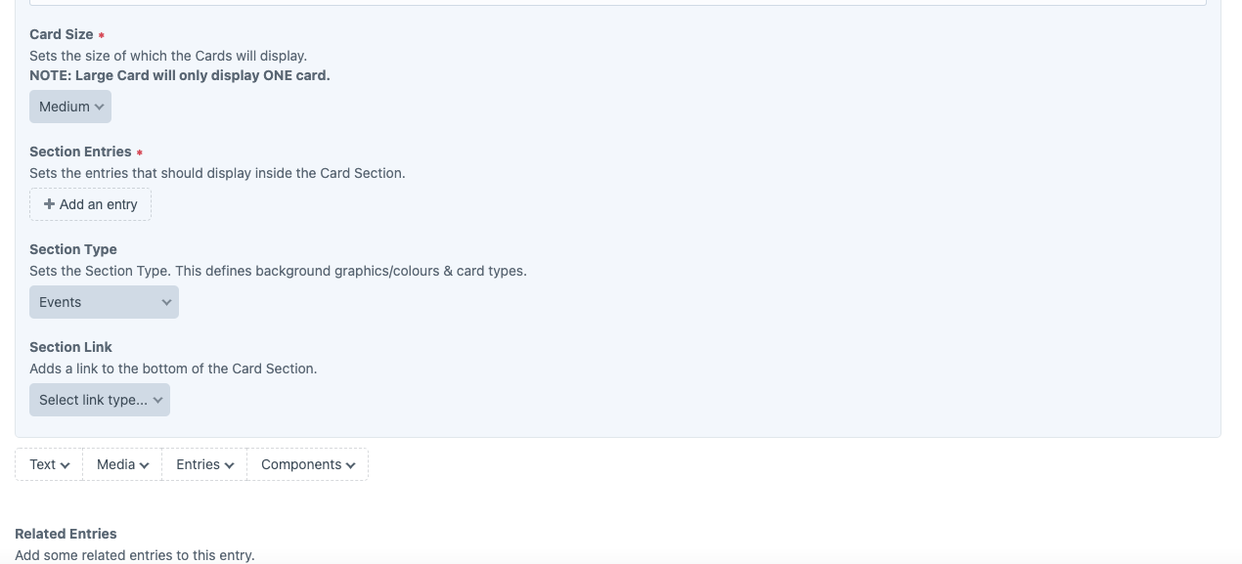The width and height of the screenshot is (1242, 564).
Task: Open the Media block menu
Action: coord(122,464)
